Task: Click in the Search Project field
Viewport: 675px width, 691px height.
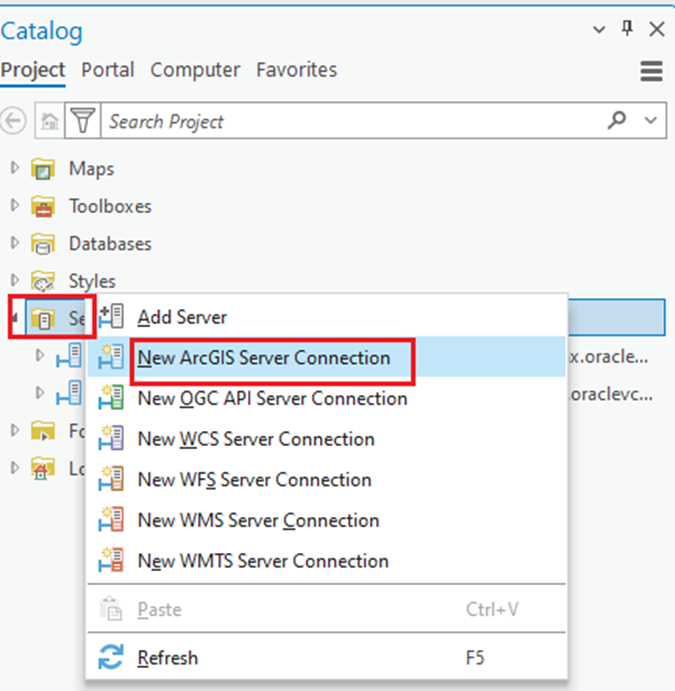Action: pos(352,121)
